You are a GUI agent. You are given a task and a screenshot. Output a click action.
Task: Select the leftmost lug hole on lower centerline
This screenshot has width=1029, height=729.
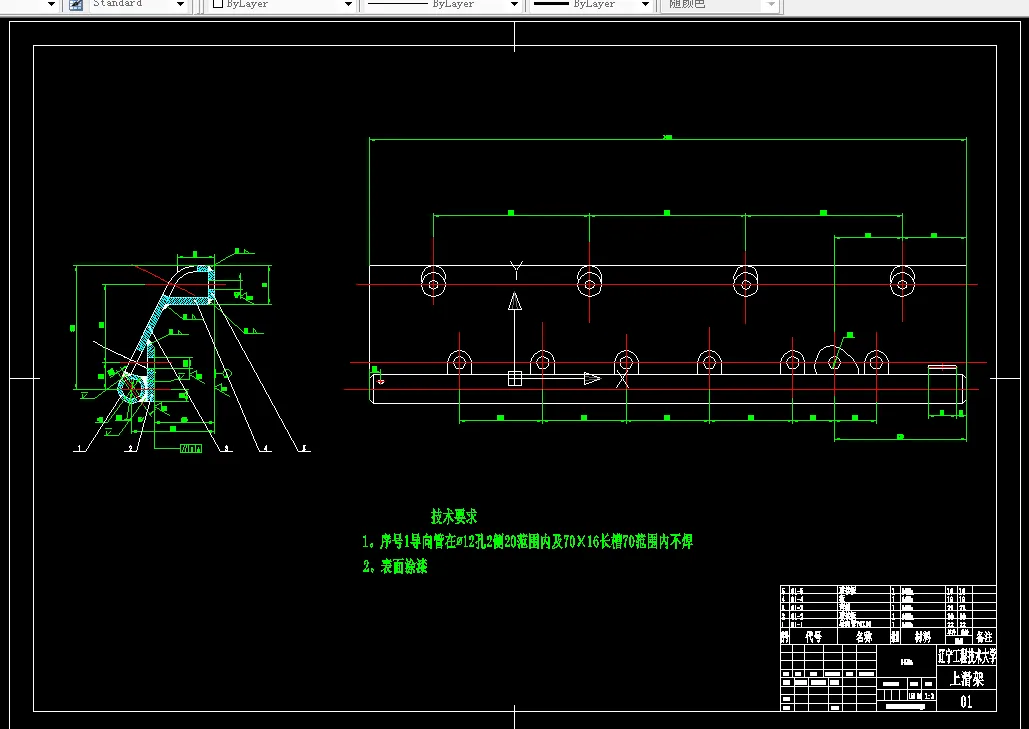(x=459, y=362)
